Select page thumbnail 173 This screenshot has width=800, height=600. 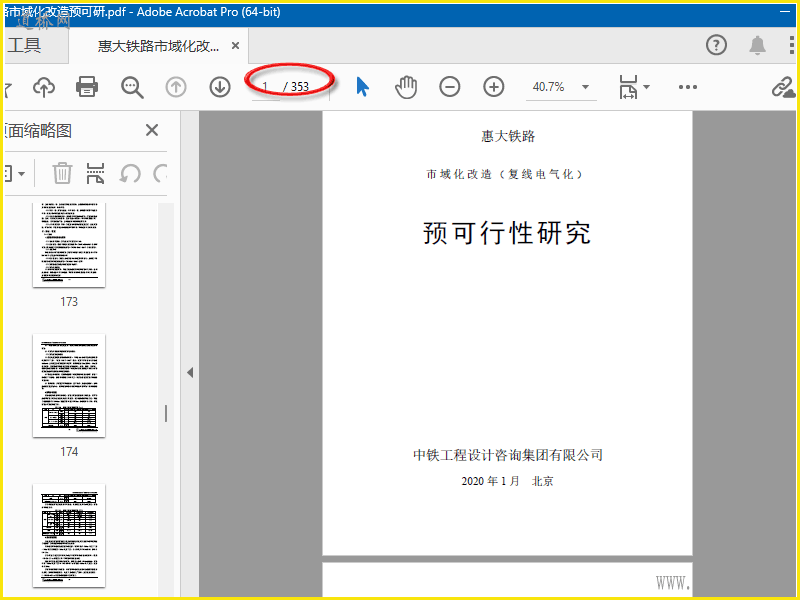pos(69,245)
